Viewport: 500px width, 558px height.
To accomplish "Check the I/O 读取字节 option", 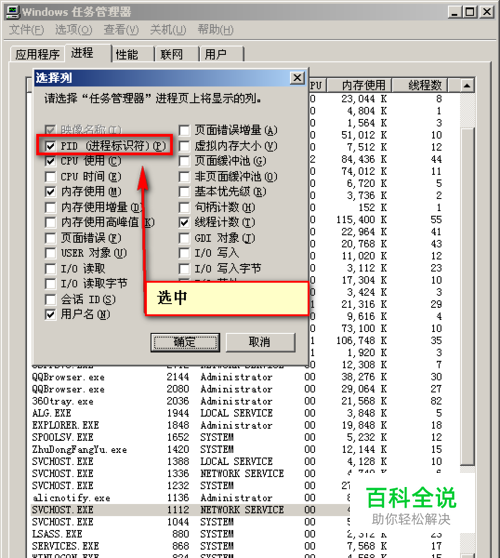I will 50,284.
